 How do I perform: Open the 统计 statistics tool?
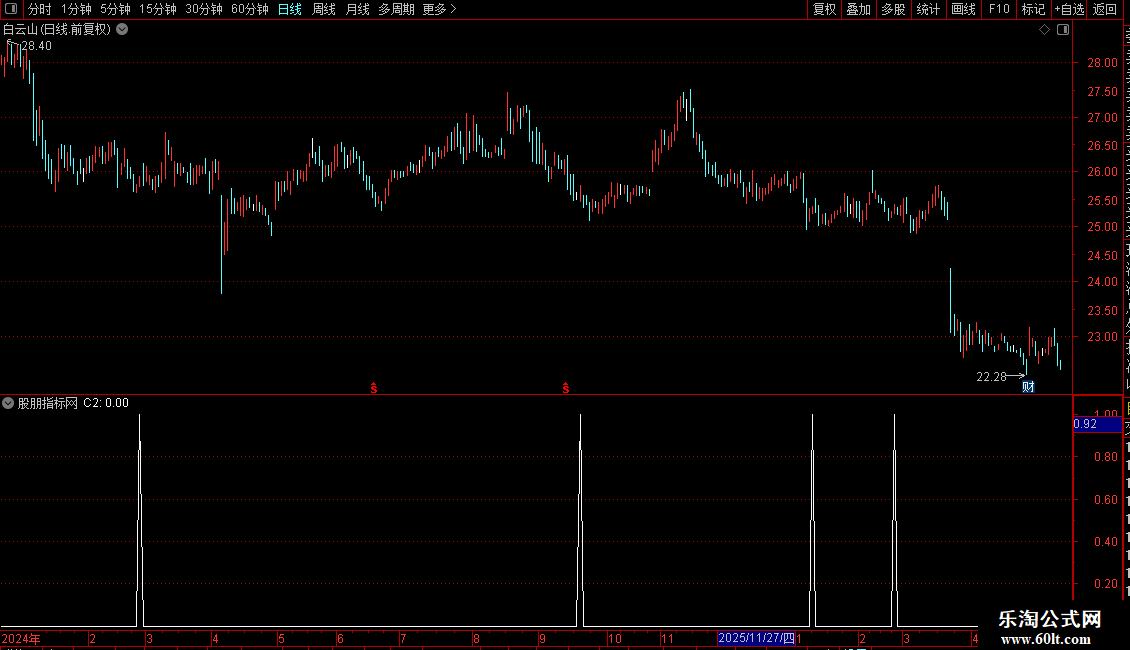[x=928, y=9]
